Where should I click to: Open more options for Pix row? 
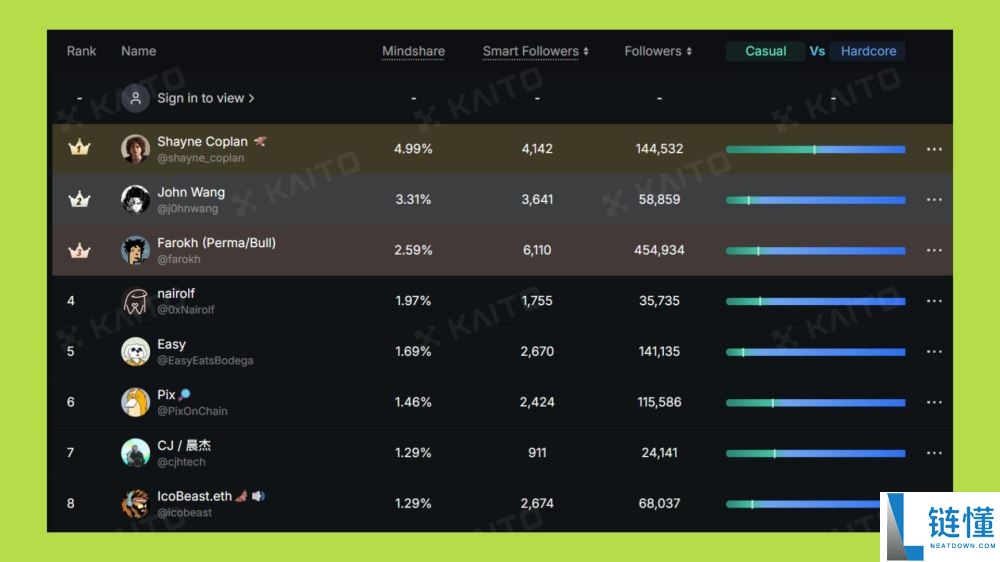pyautogui.click(x=934, y=403)
